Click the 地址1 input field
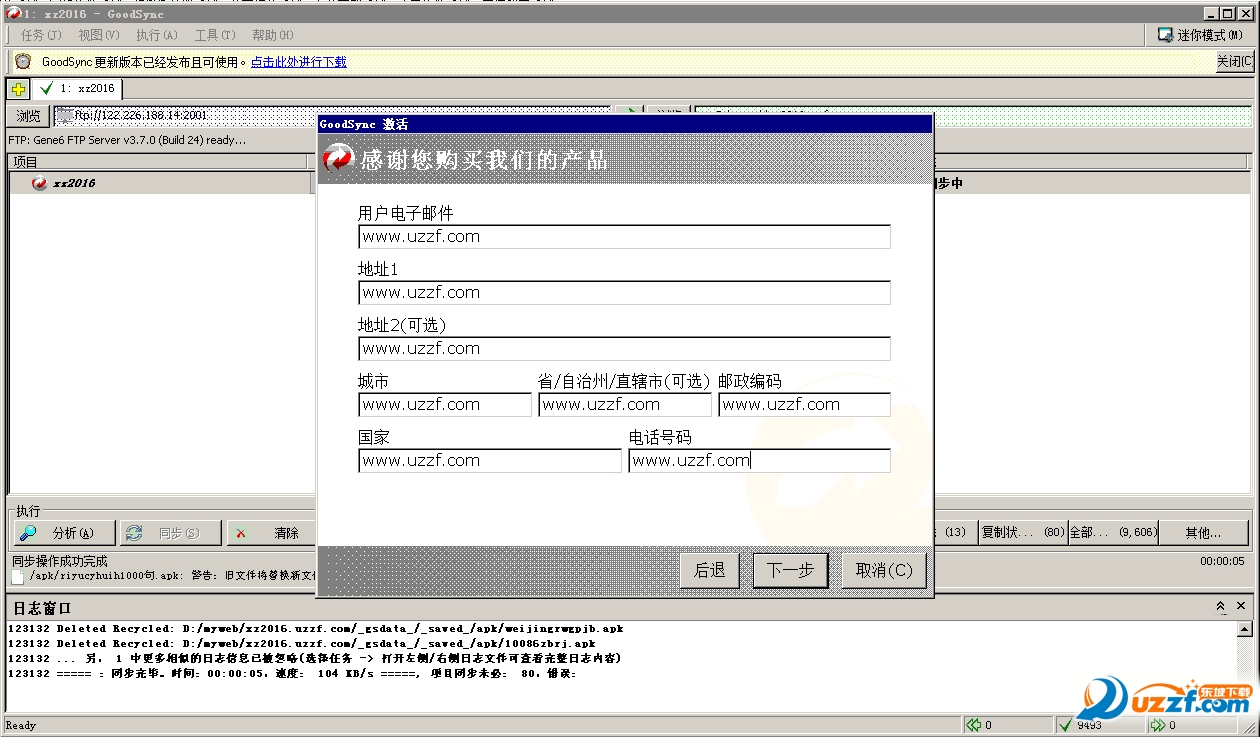Viewport: 1260px width, 737px height. click(x=624, y=293)
